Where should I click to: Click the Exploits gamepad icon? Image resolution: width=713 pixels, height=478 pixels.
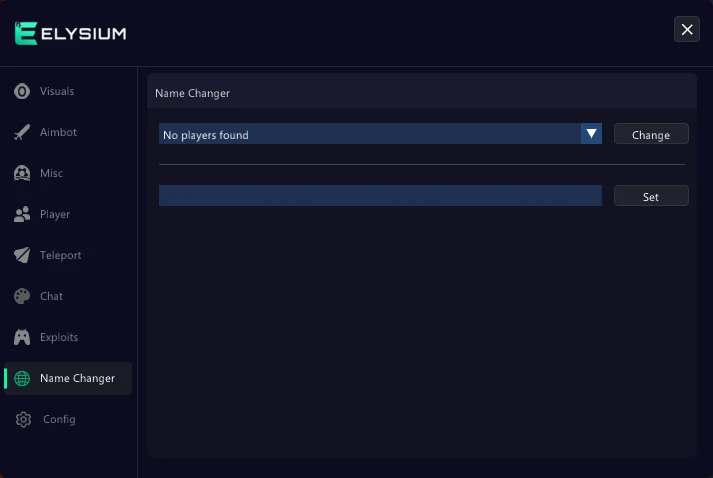click(22, 337)
